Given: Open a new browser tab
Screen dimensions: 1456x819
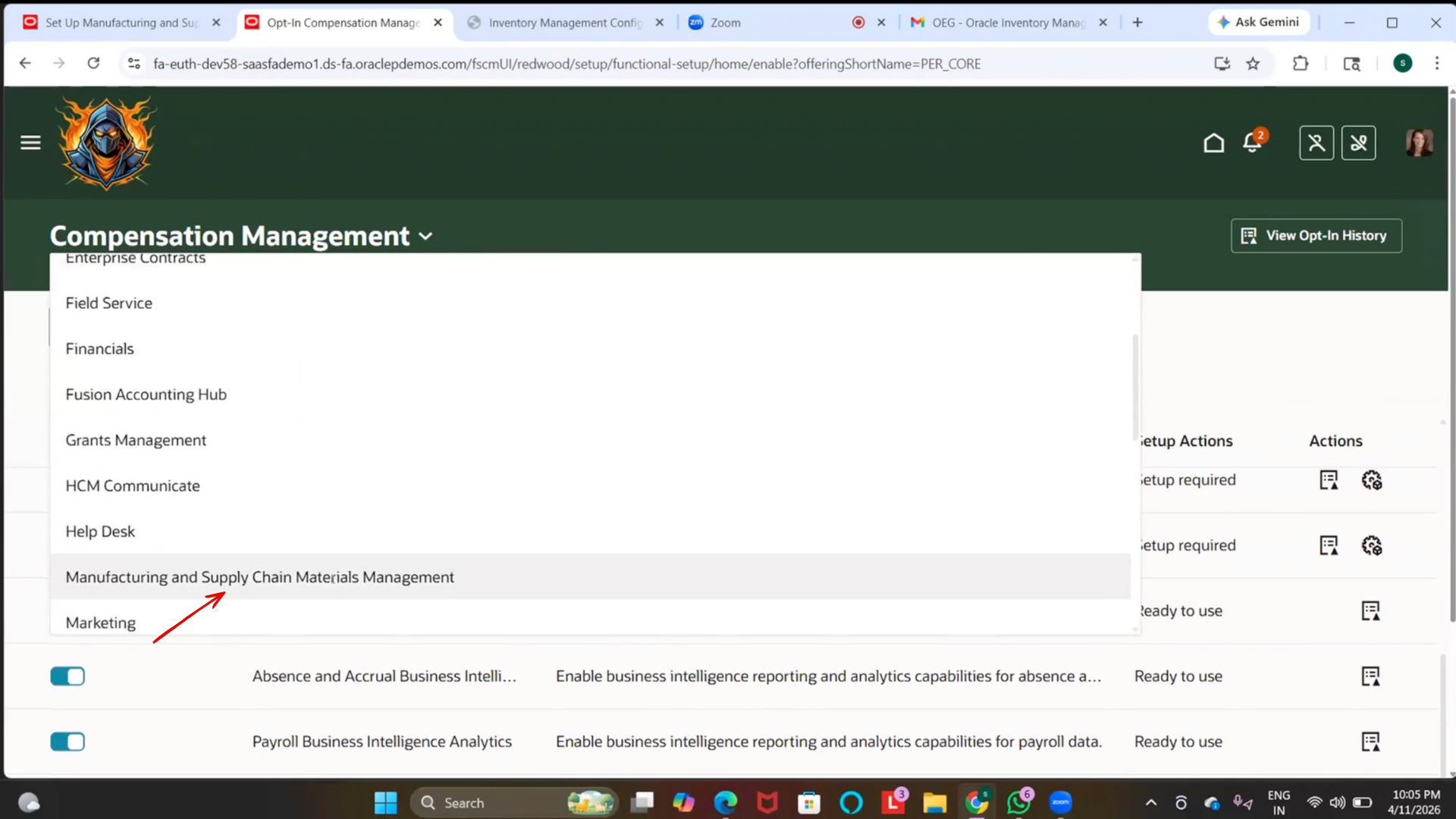Looking at the screenshot, I should click(1137, 23).
